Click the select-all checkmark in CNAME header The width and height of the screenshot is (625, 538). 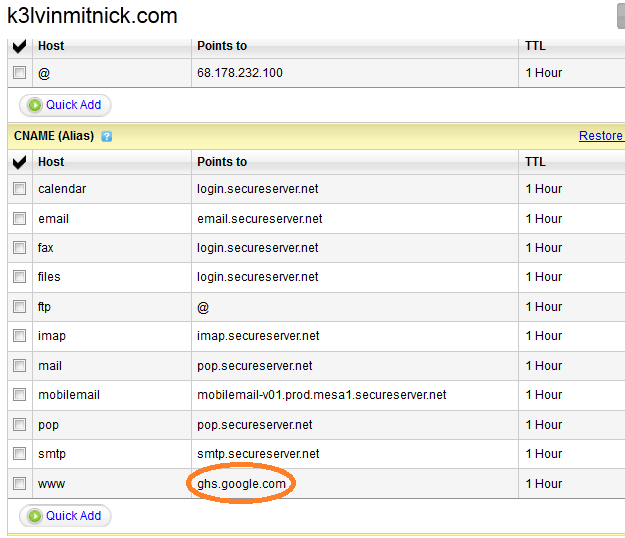(20, 162)
